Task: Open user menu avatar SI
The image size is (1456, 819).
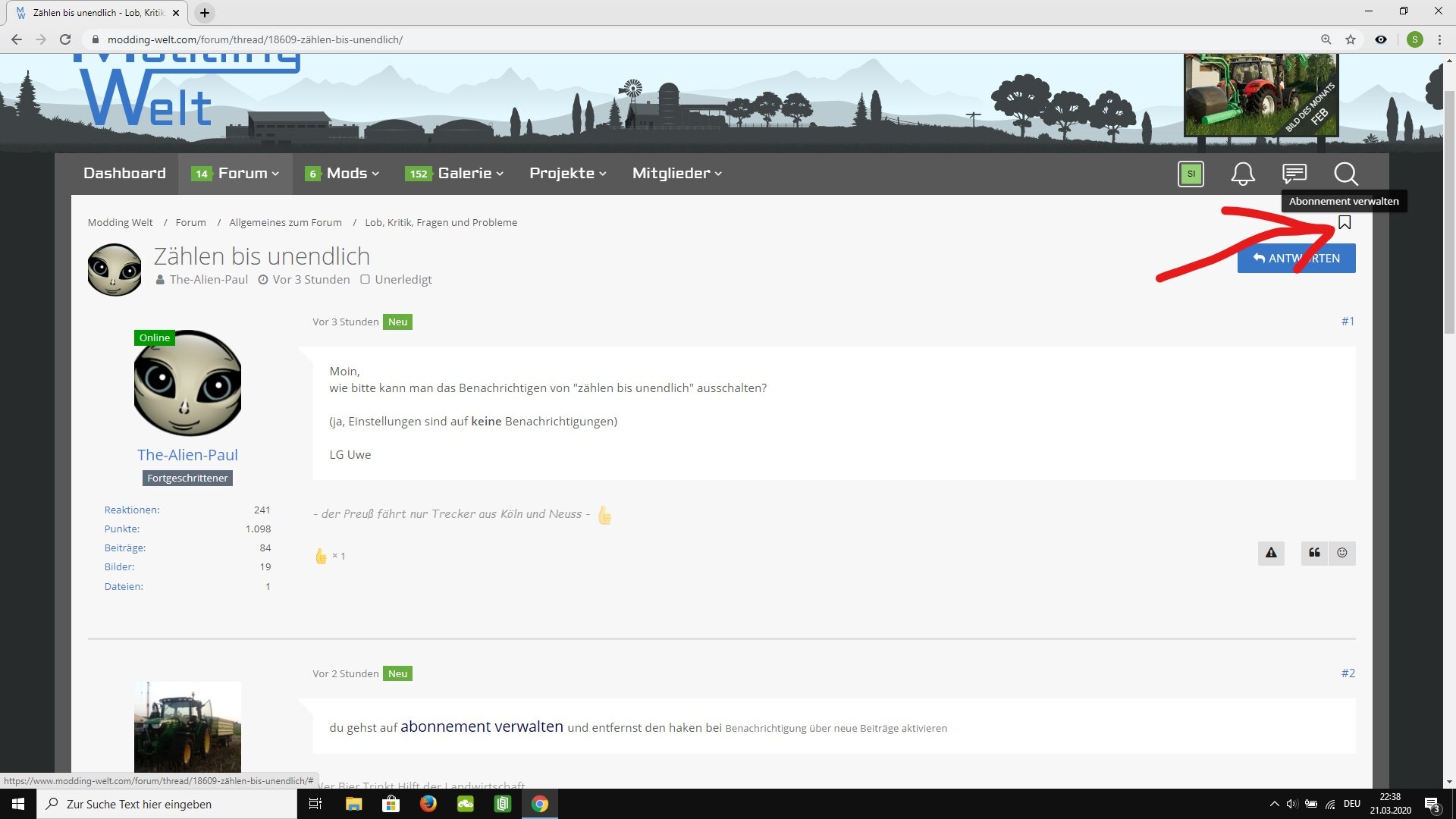Action: (1191, 174)
